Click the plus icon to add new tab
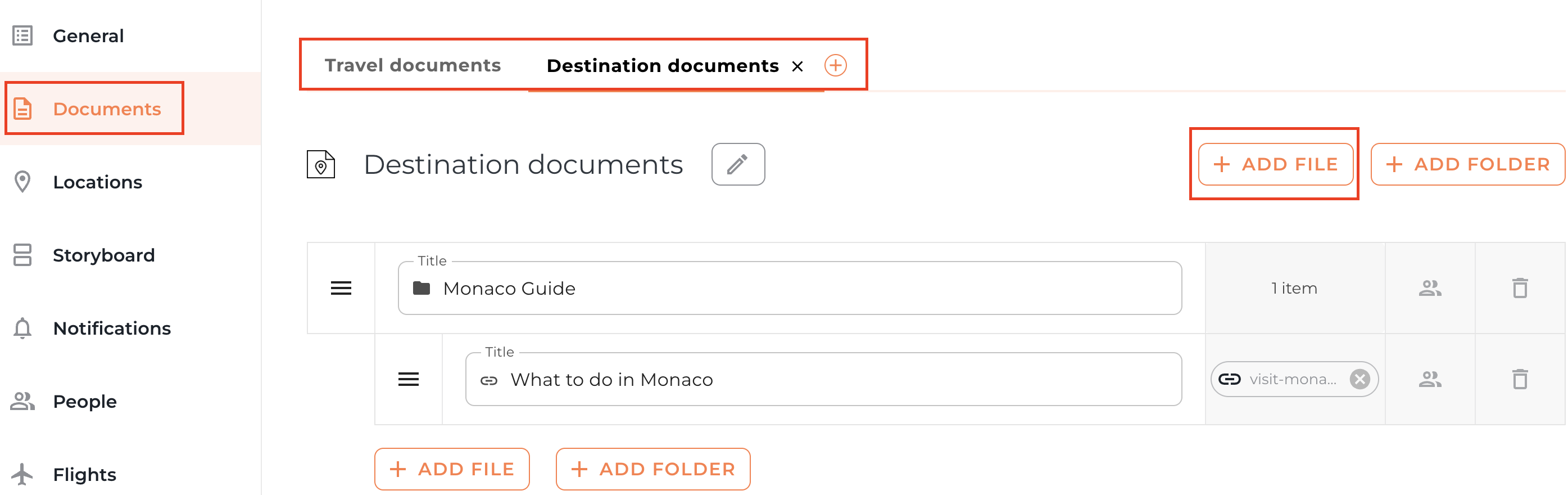Screen dimensions: 1568x495 coord(835,65)
